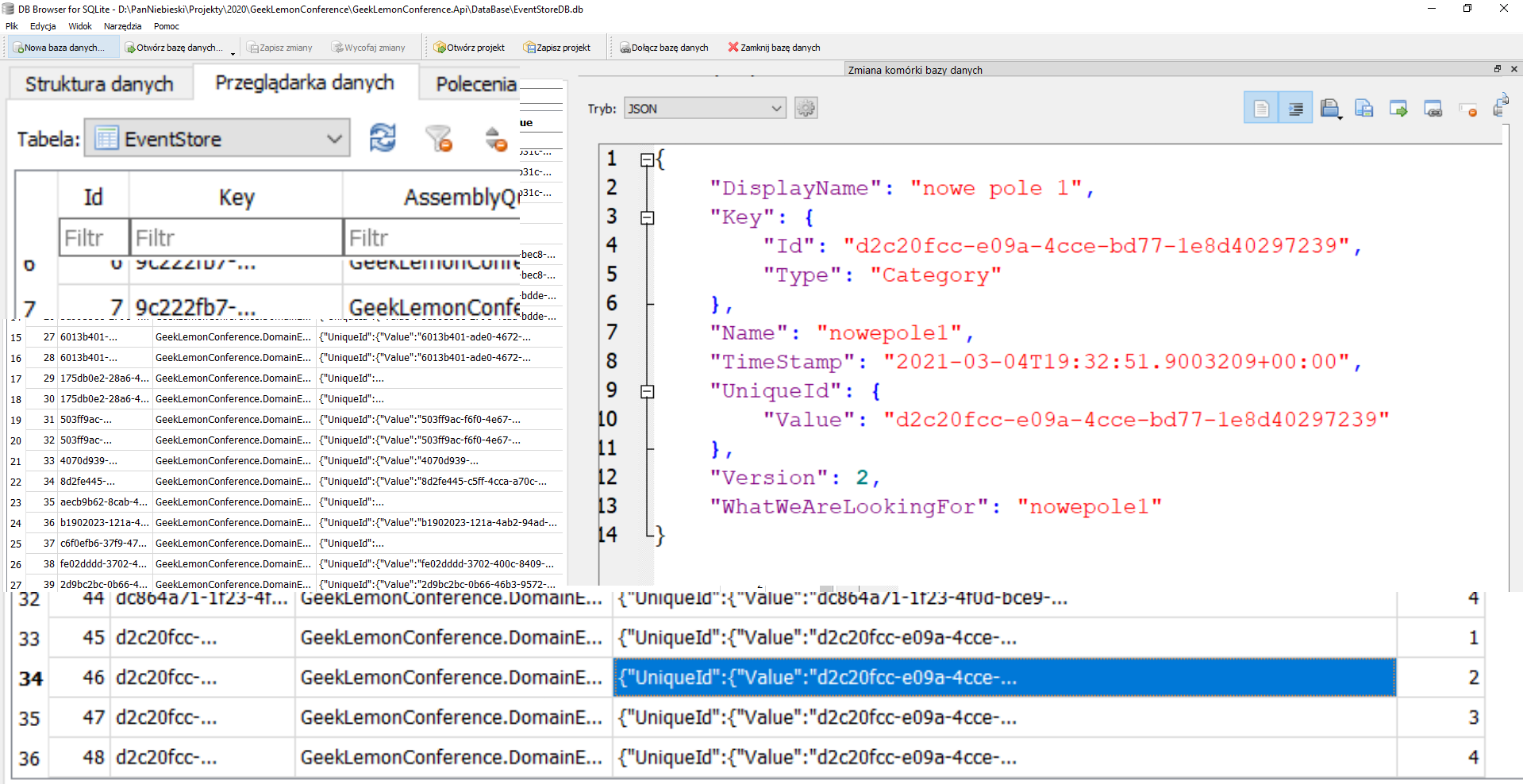Click the print icon in cell editor
The height and width of the screenshot is (784, 1523).
coord(1500,106)
